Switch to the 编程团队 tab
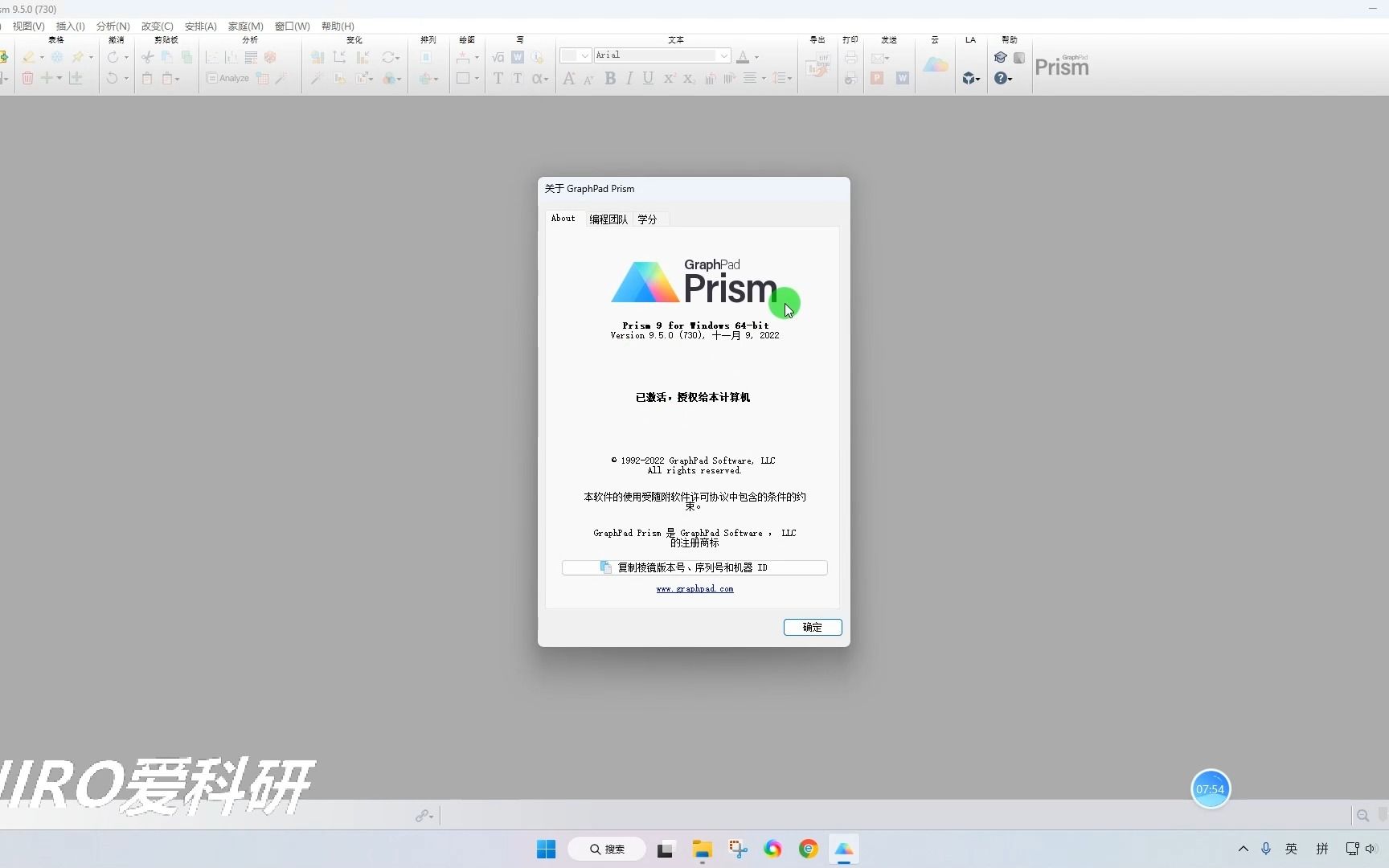Screen dimensions: 1389x868 point(608,219)
